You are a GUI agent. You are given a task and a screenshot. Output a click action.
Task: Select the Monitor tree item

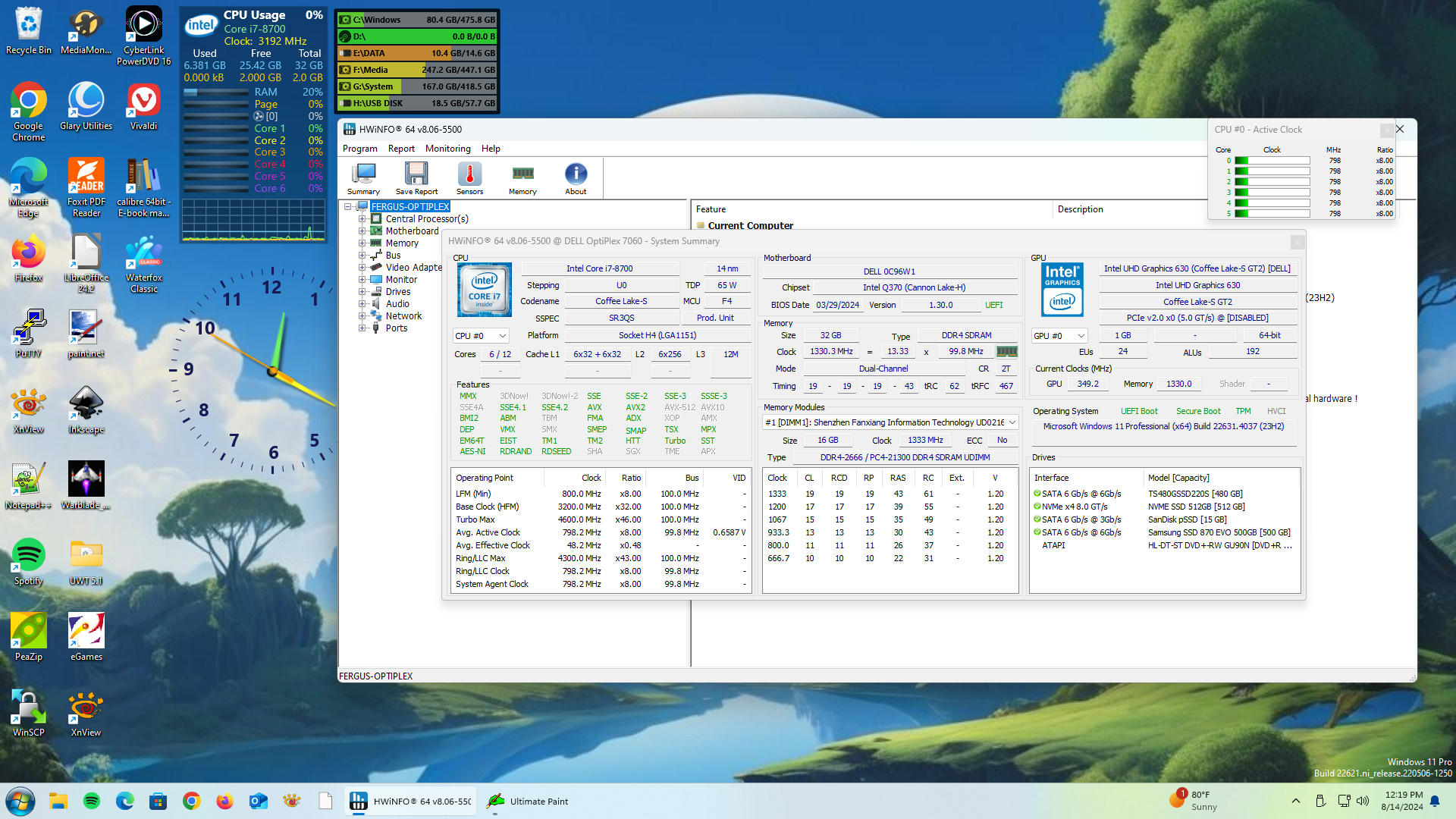pos(401,280)
